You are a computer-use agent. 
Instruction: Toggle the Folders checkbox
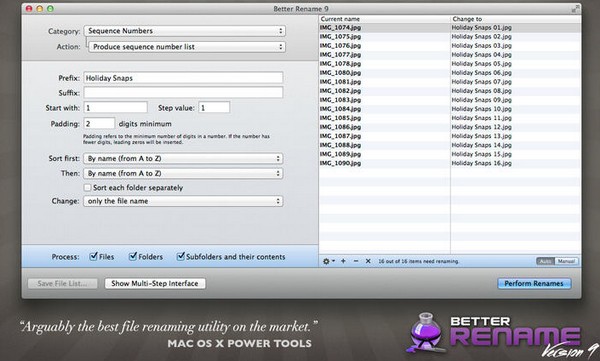[133, 256]
